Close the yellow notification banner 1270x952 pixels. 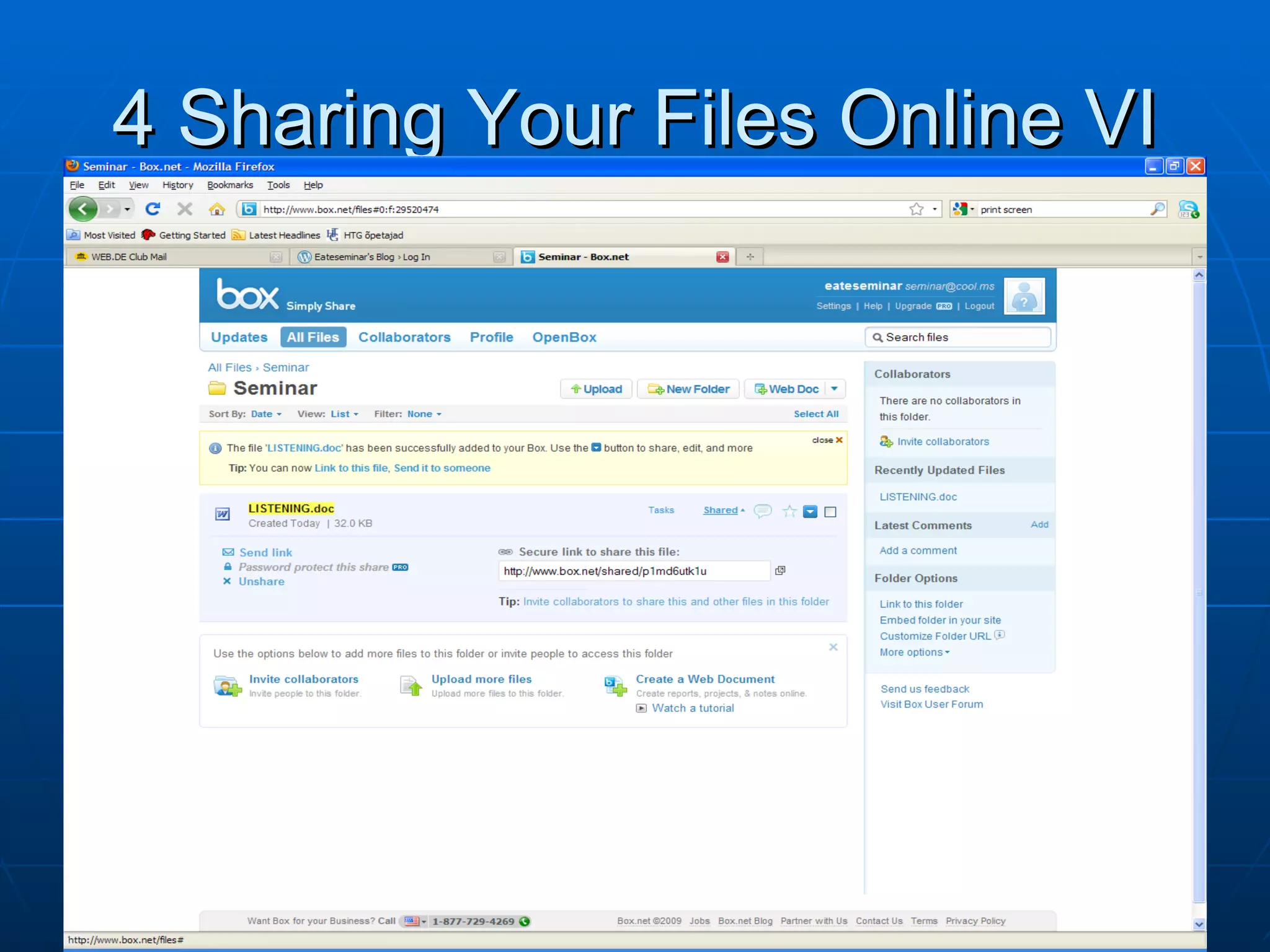(x=828, y=440)
